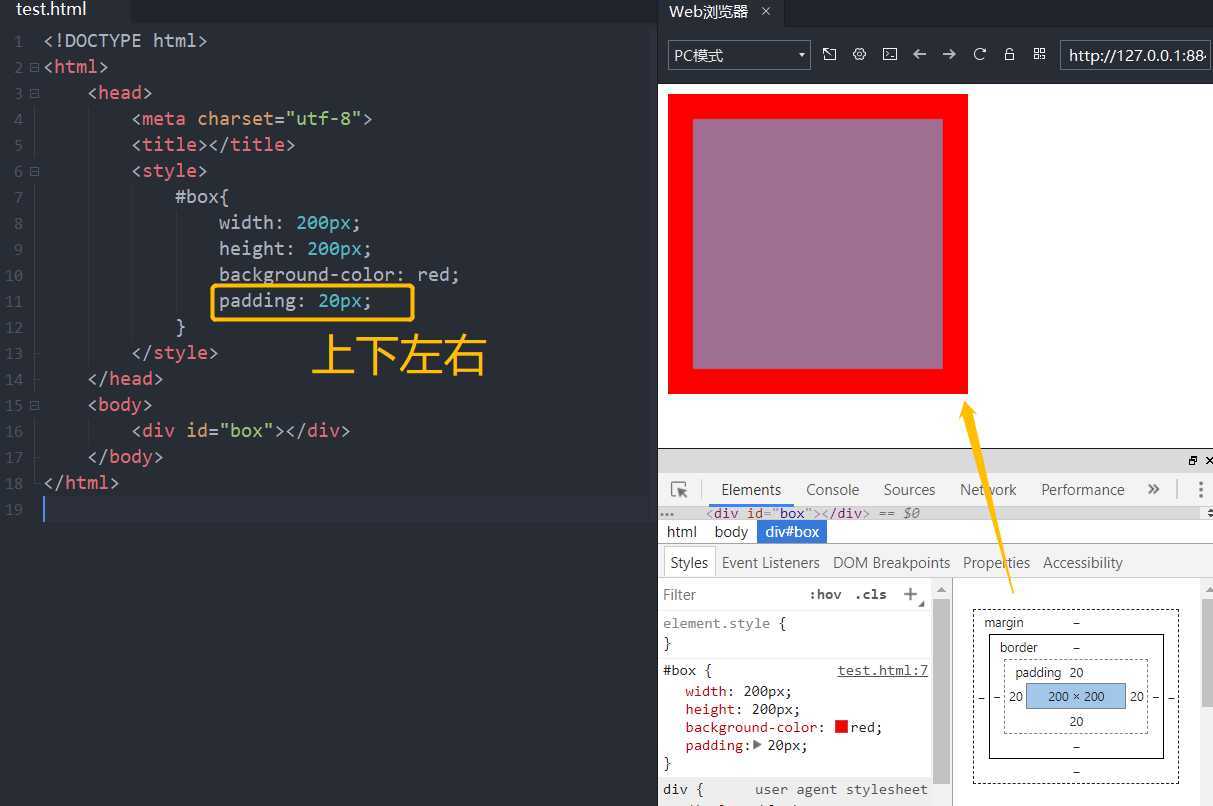Click the top padding value 20 in box model

pos(1076,672)
